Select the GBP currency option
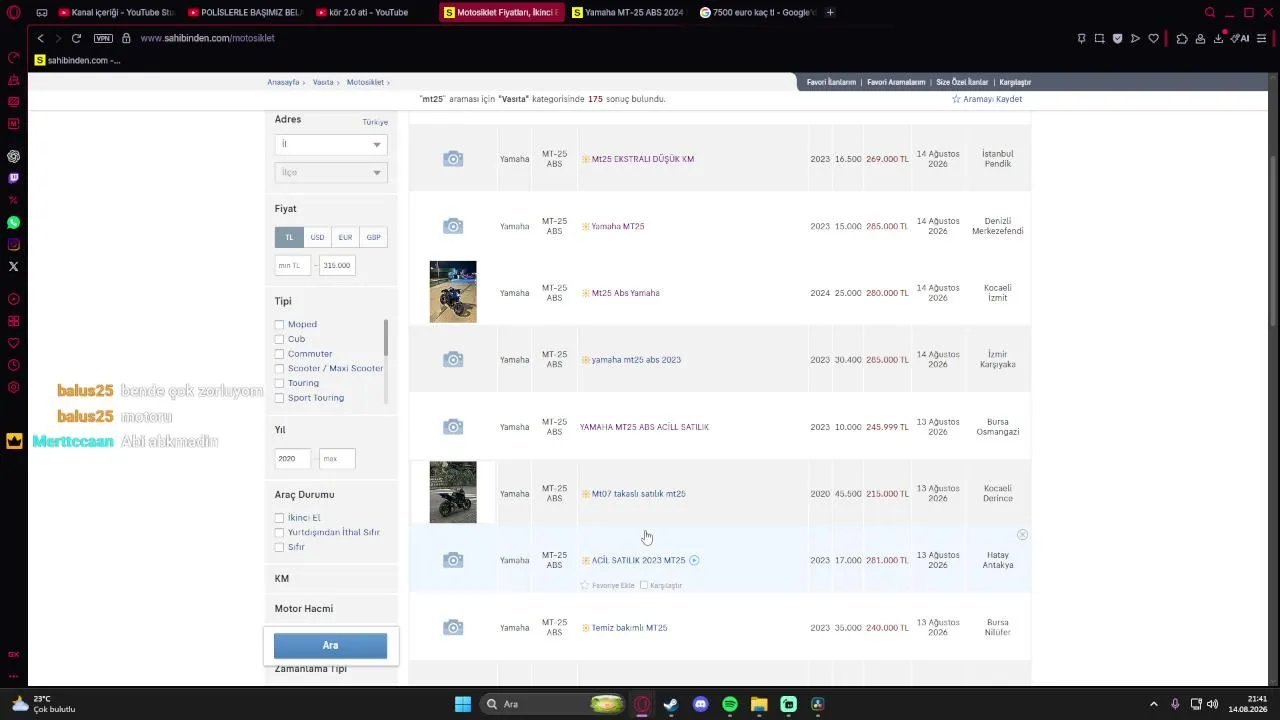Screen dimensions: 1280x720 (373, 237)
